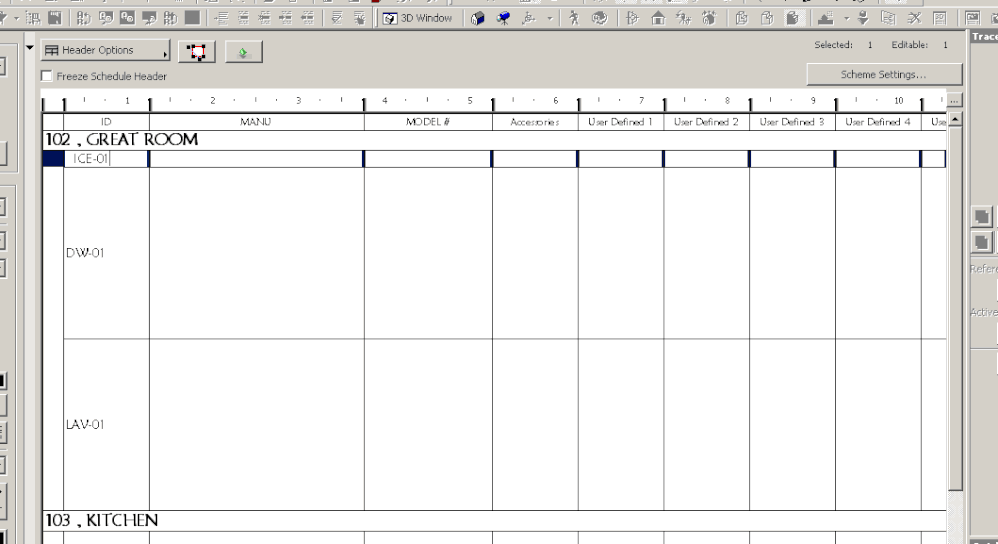Screen dimensions: 998x544
Task: Click the ruler marker between MANU and MODEL # columns
Action: tap(364, 104)
